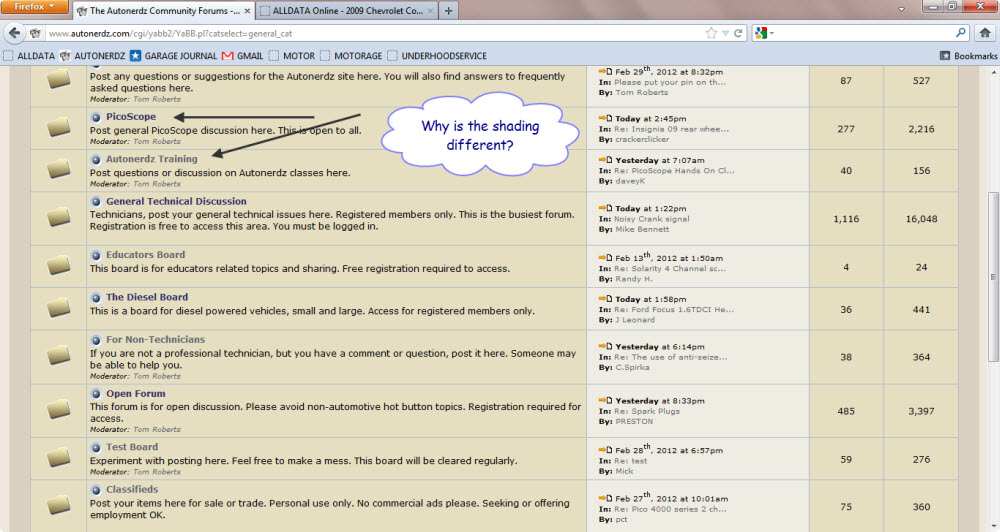Open the Open Forum board link
Screen dimensions: 1000x532
tap(136, 394)
